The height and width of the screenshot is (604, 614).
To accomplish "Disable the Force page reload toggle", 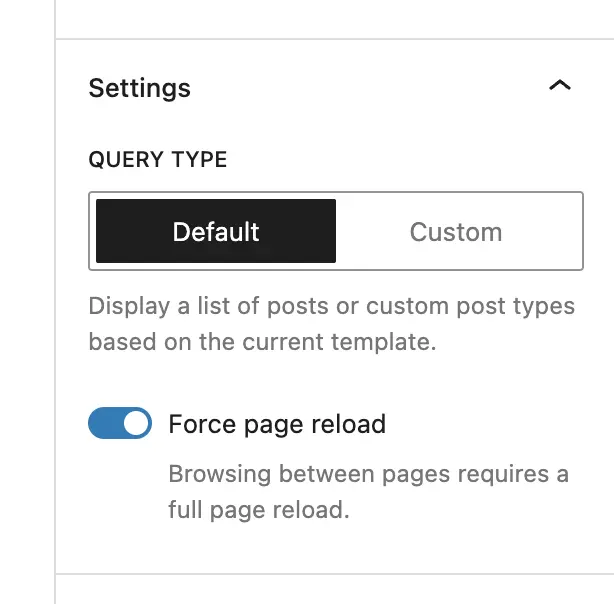I will 120,424.
